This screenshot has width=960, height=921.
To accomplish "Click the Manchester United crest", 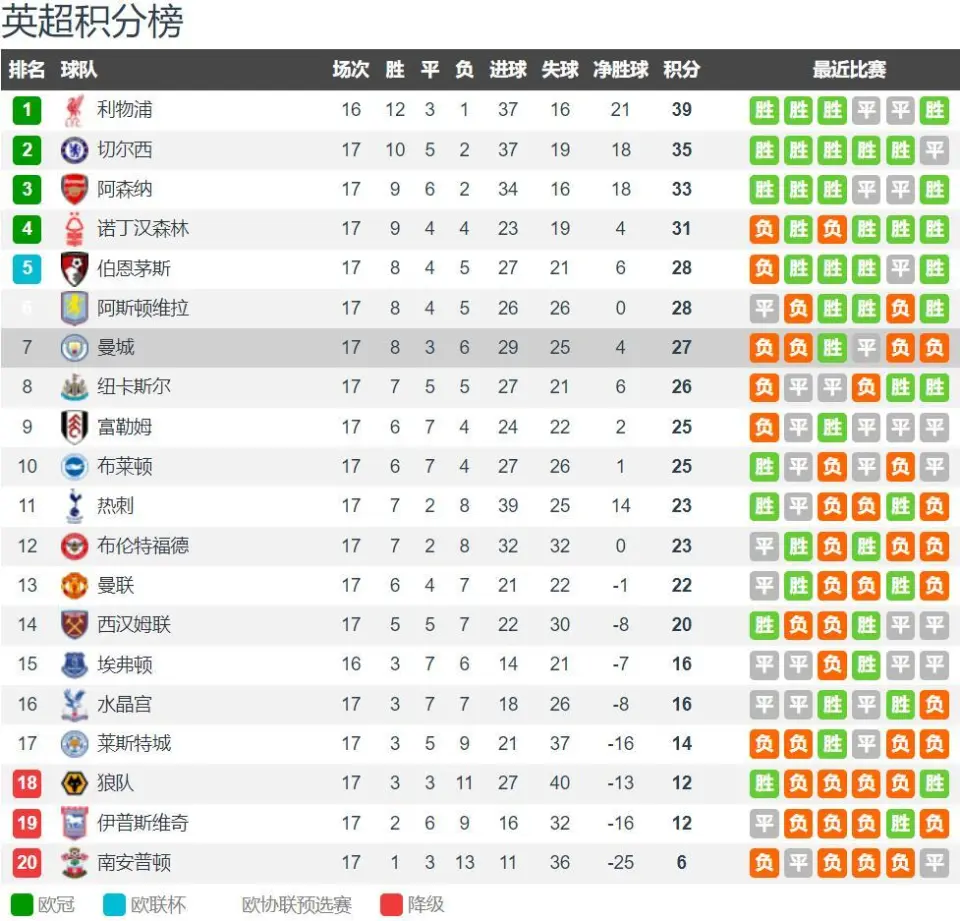I will tap(75, 585).
